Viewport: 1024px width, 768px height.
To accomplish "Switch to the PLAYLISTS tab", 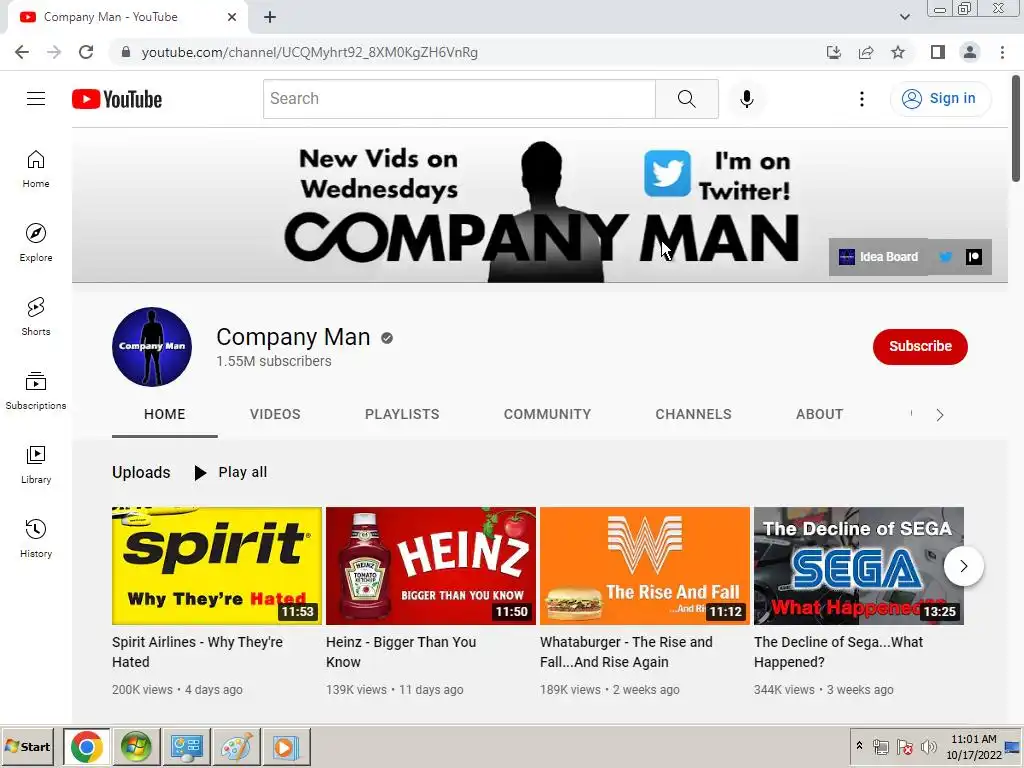I will [x=402, y=414].
